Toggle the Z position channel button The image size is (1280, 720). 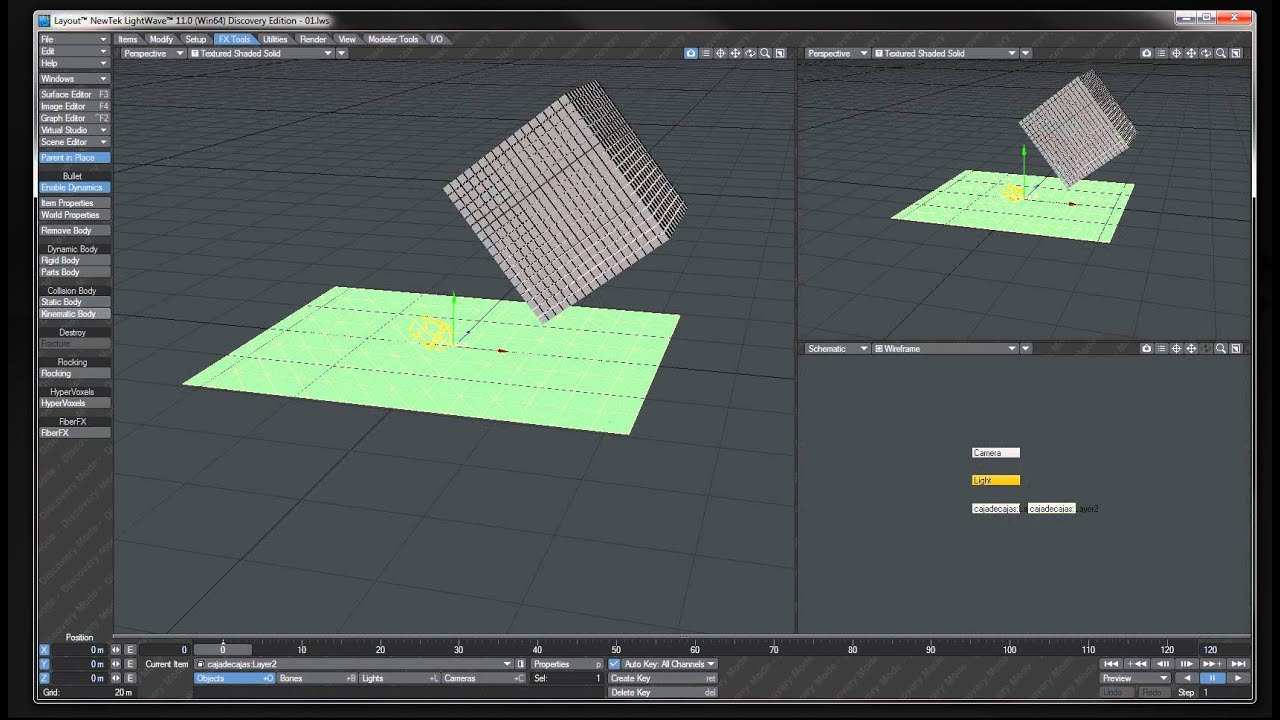coord(44,678)
